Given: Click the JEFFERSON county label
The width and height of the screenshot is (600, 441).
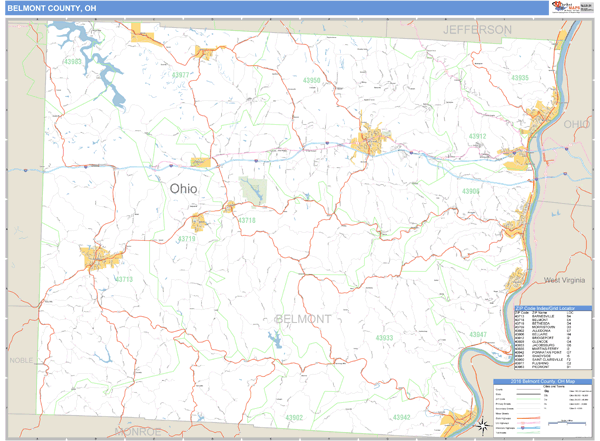Looking at the screenshot, I should [x=477, y=30].
